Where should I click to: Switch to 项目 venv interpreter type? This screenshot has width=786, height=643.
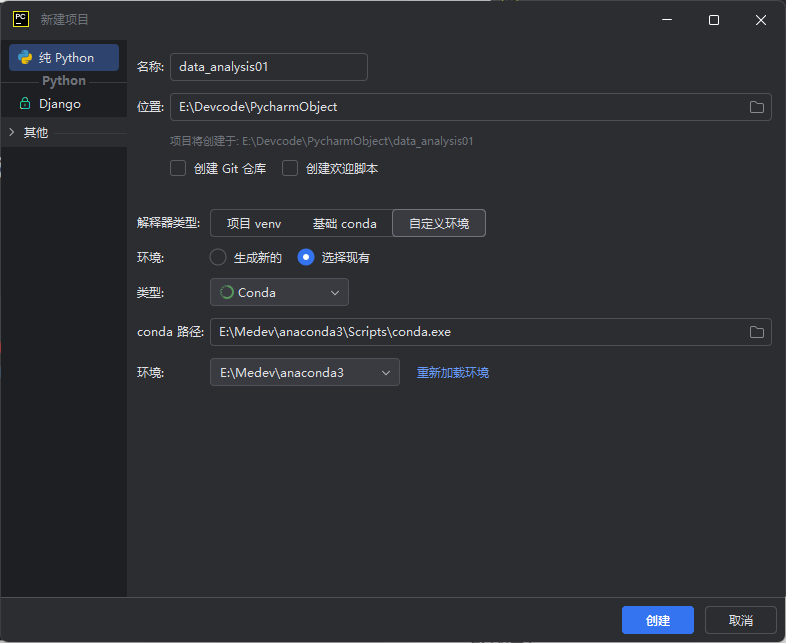point(254,224)
